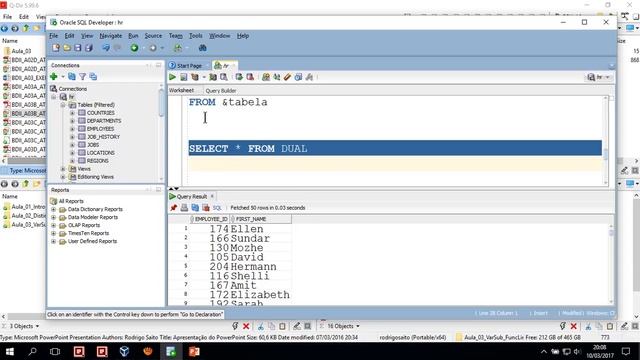Click the EMPLOYEE_ID column header
640x360 pixels.
(211, 219)
